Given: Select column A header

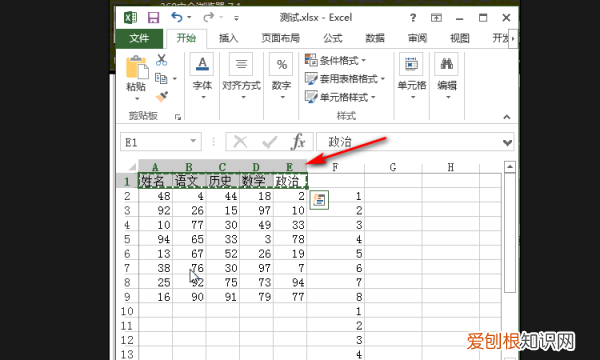Looking at the screenshot, I should point(155,167).
